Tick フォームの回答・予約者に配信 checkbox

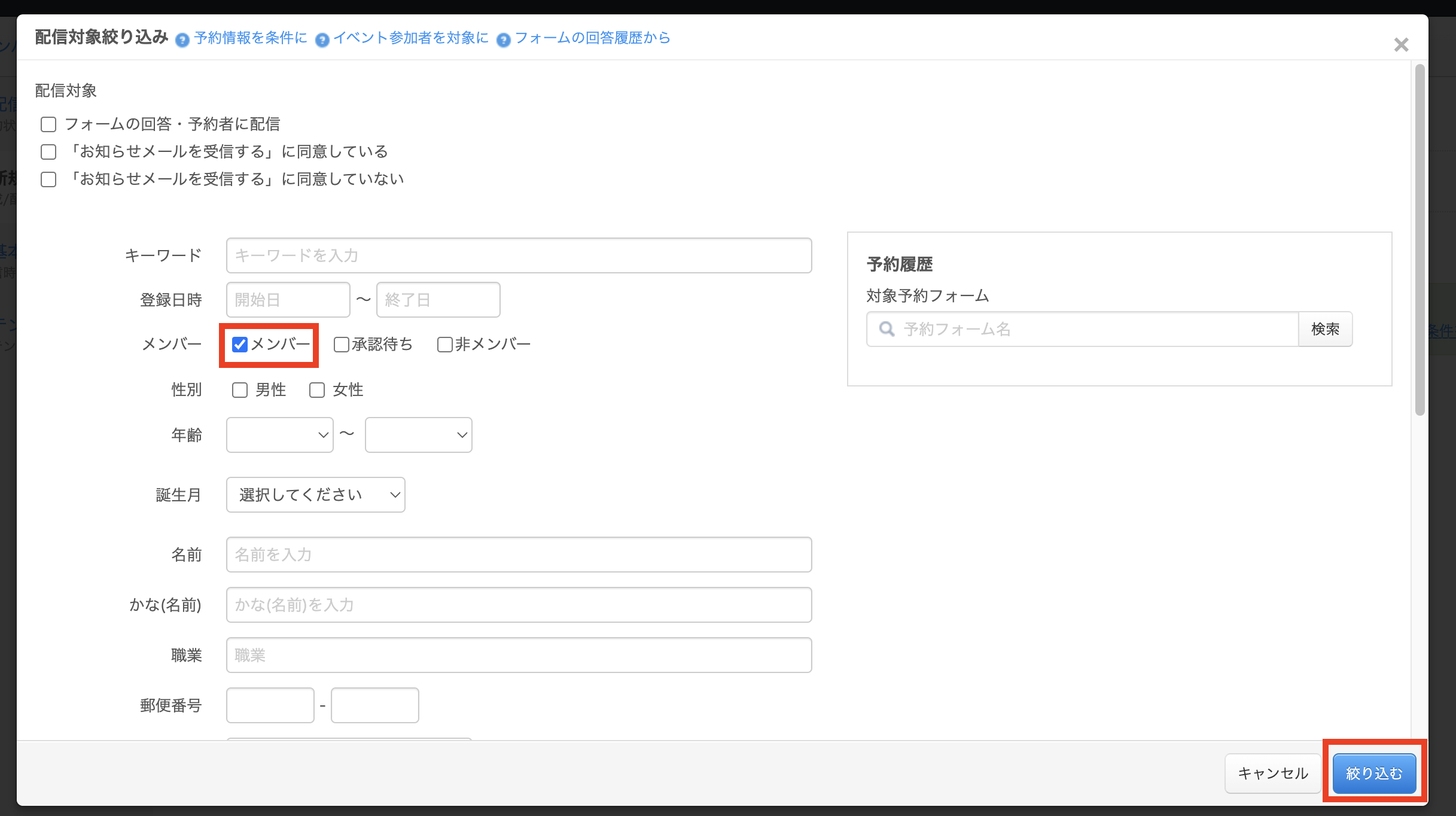pos(48,124)
